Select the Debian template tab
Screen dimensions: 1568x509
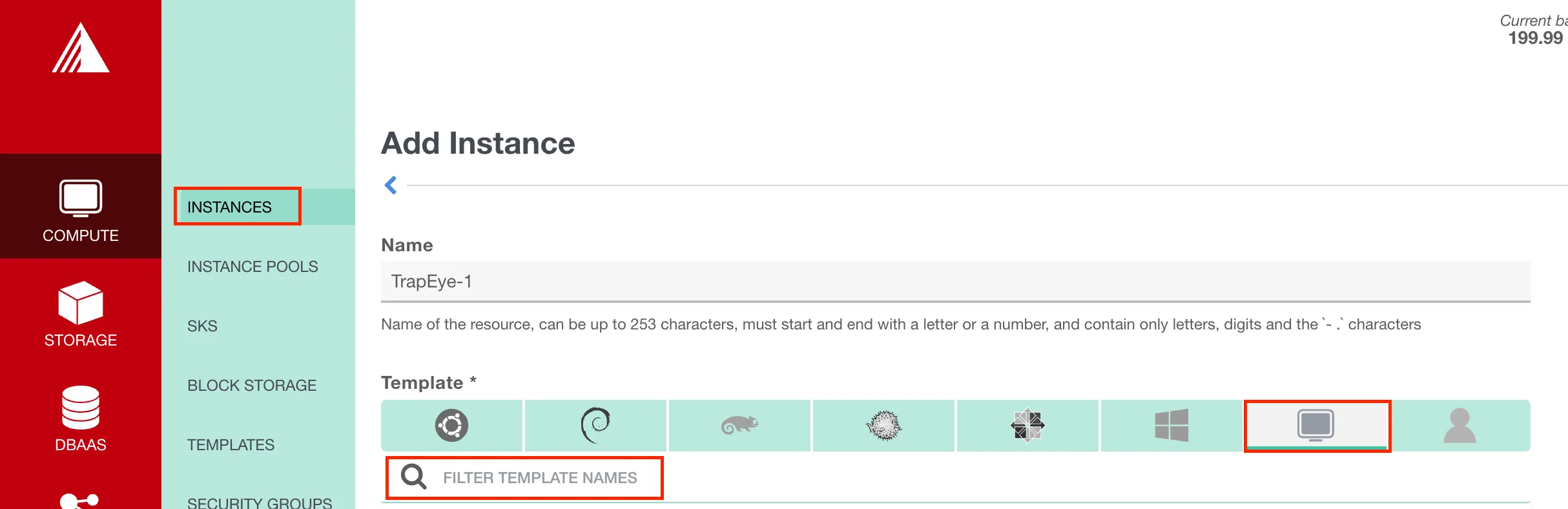click(595, 426)
